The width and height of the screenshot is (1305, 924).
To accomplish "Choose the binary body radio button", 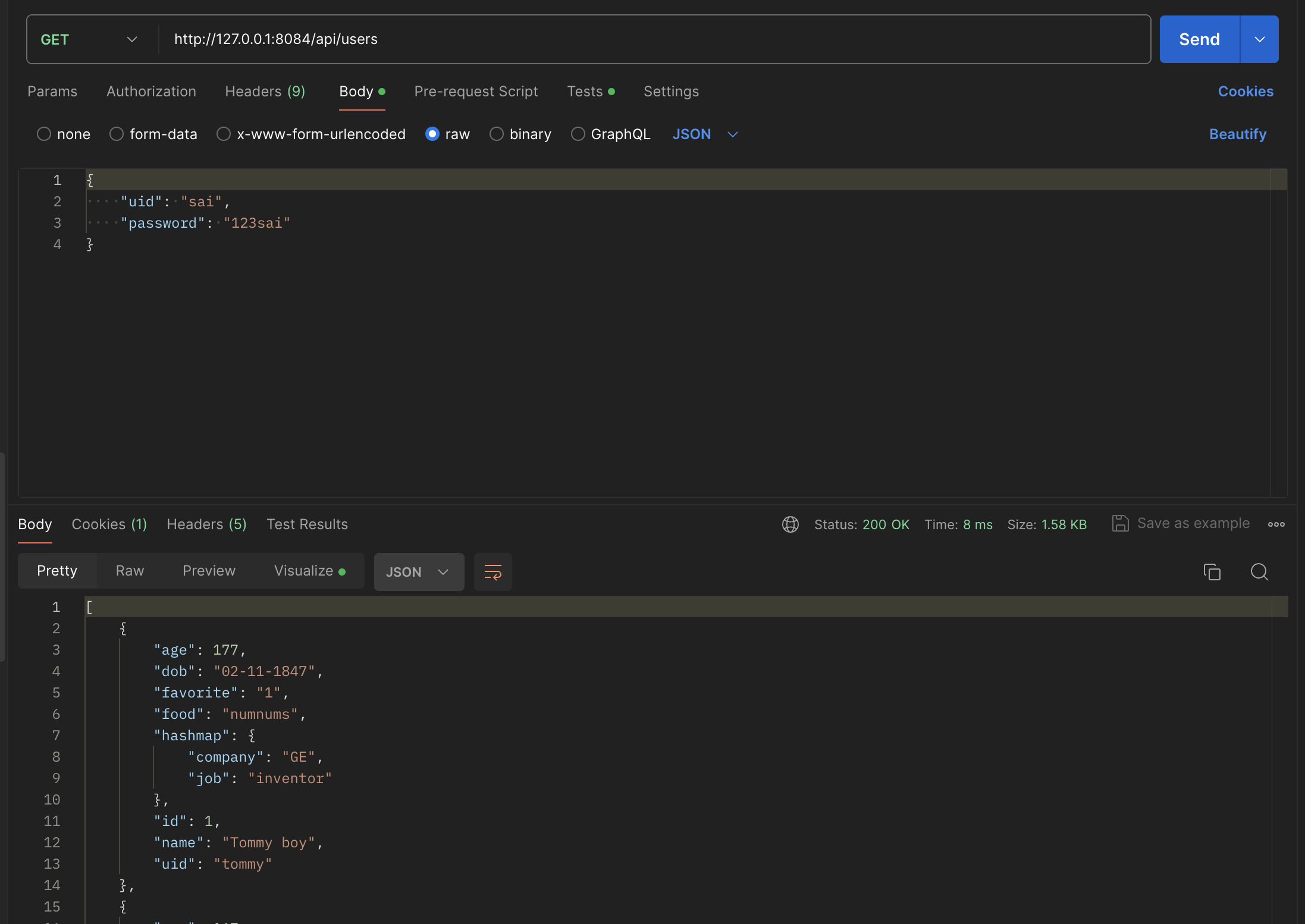I will click(x=497, y=134).
